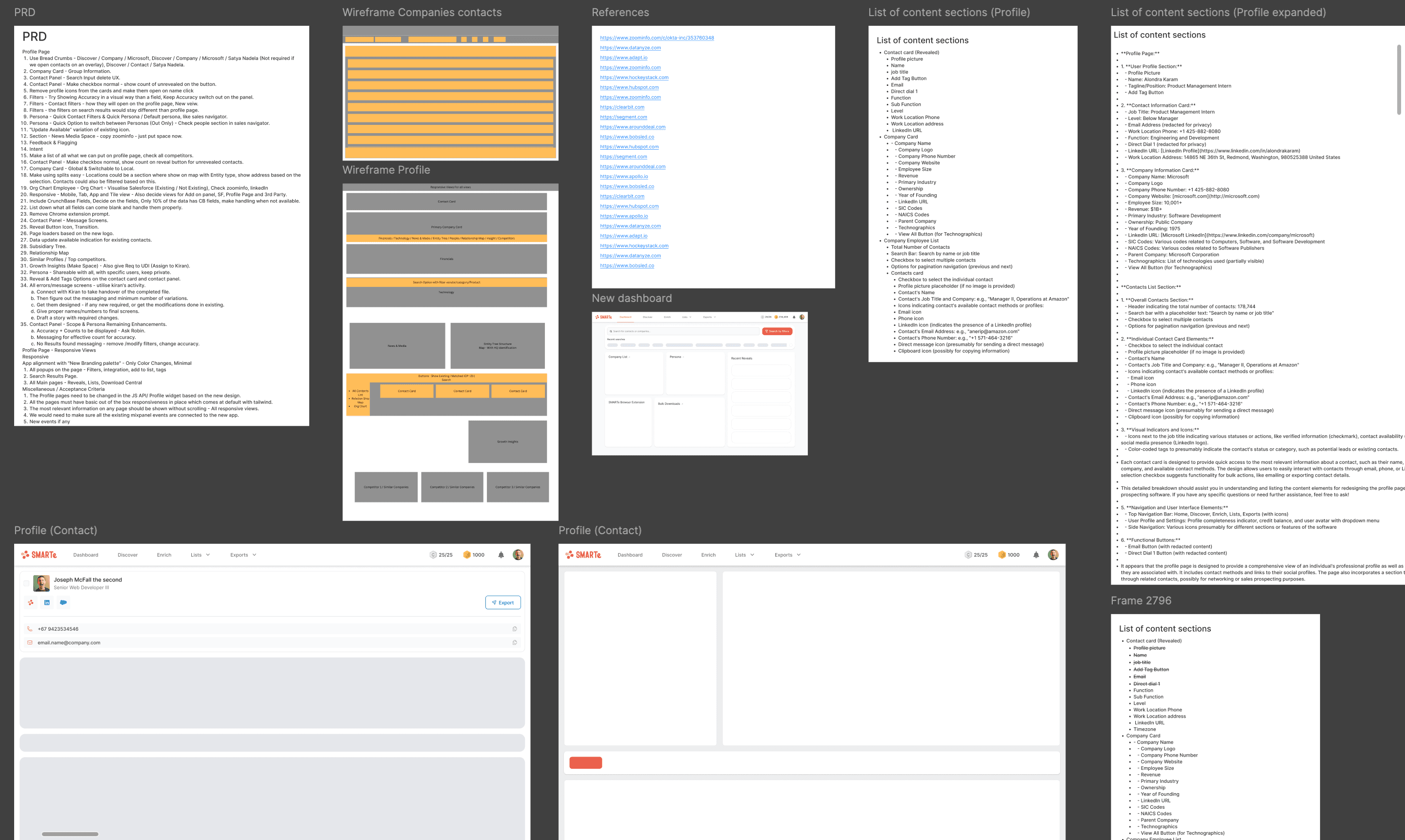Open LinkedIn icon on Joseph McFall's card

[47, 602]
